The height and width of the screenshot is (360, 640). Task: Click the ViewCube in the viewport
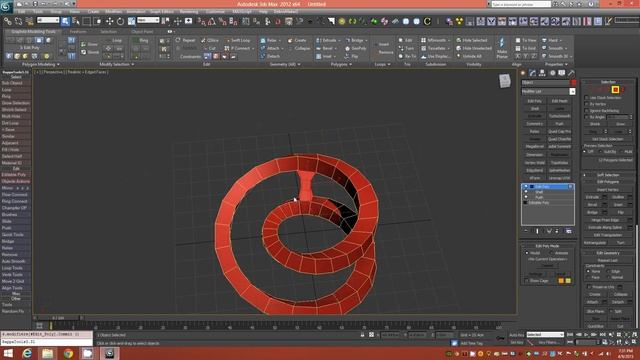pyautogui.click(x=504, y=80)
